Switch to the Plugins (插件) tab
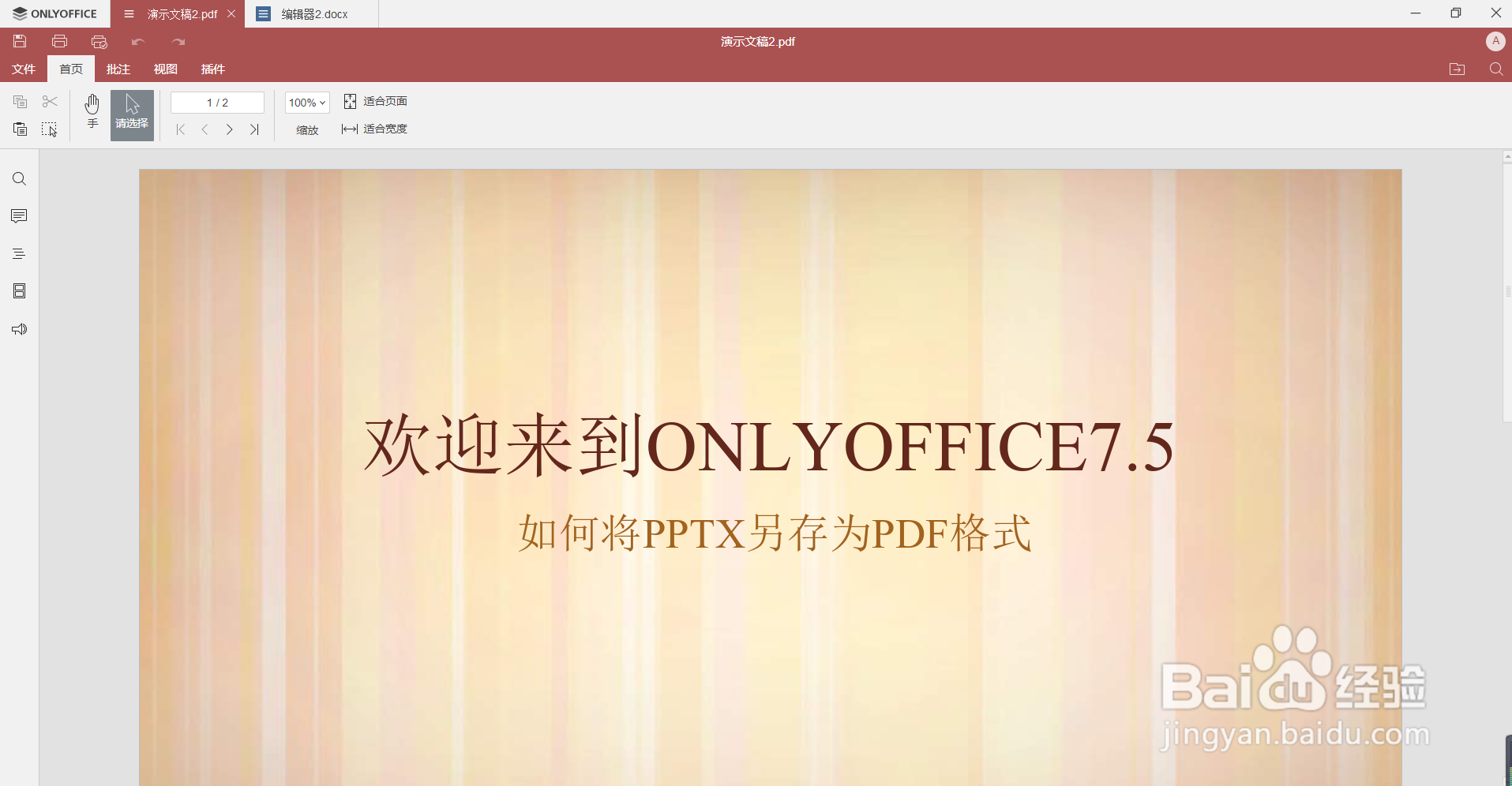The height and width of the screenshot is (786, 1512). pyautogui.click(x=213, y=69)
